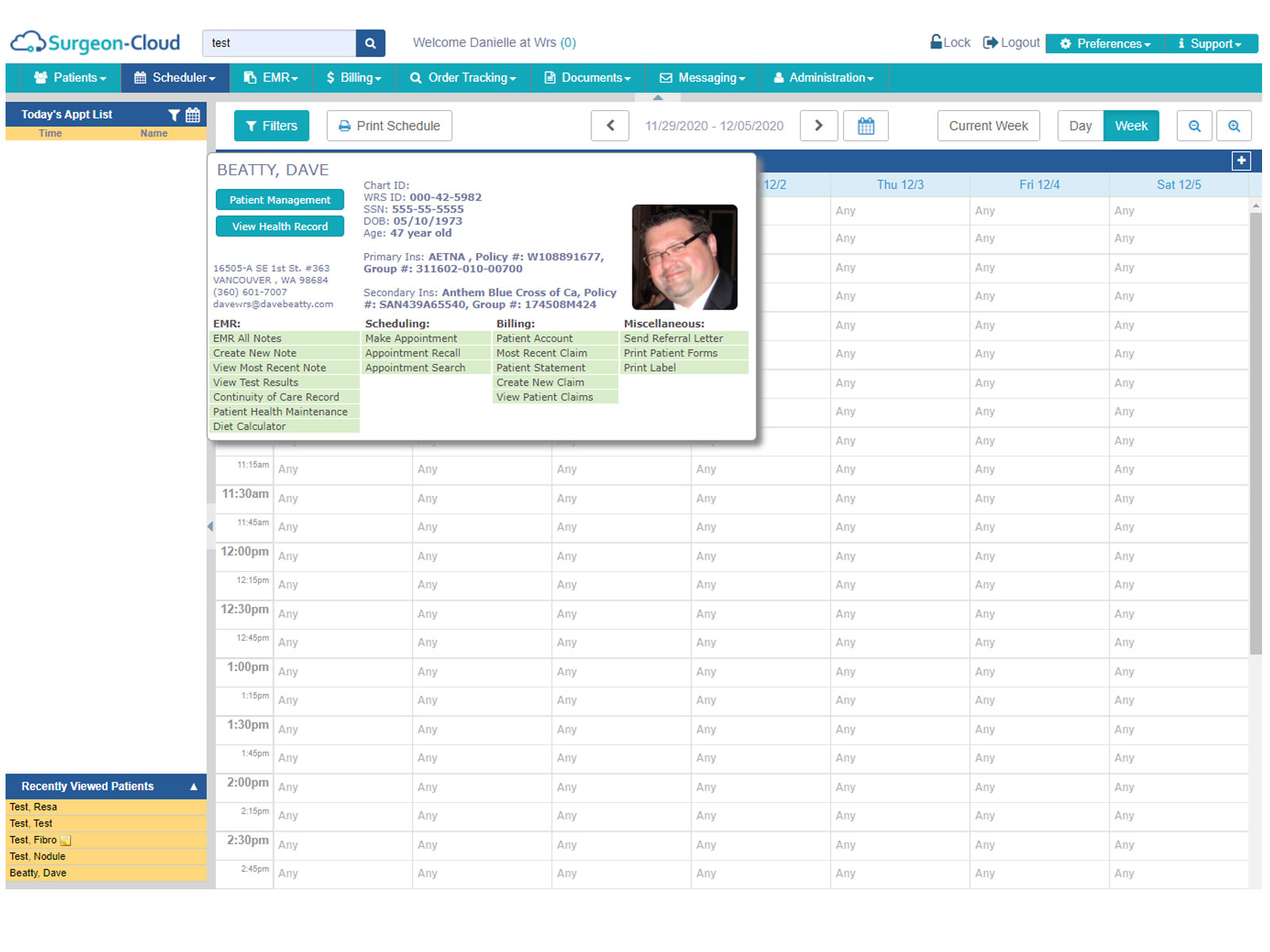Open the Messaging dropdown menu
This screenshot has height=952, width=1270.
coord(702,78)
